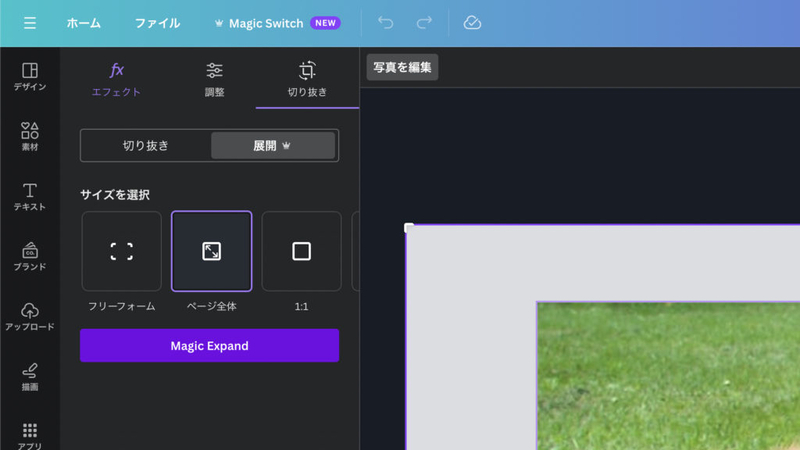Open the ファイル menu

coord(157,23)
